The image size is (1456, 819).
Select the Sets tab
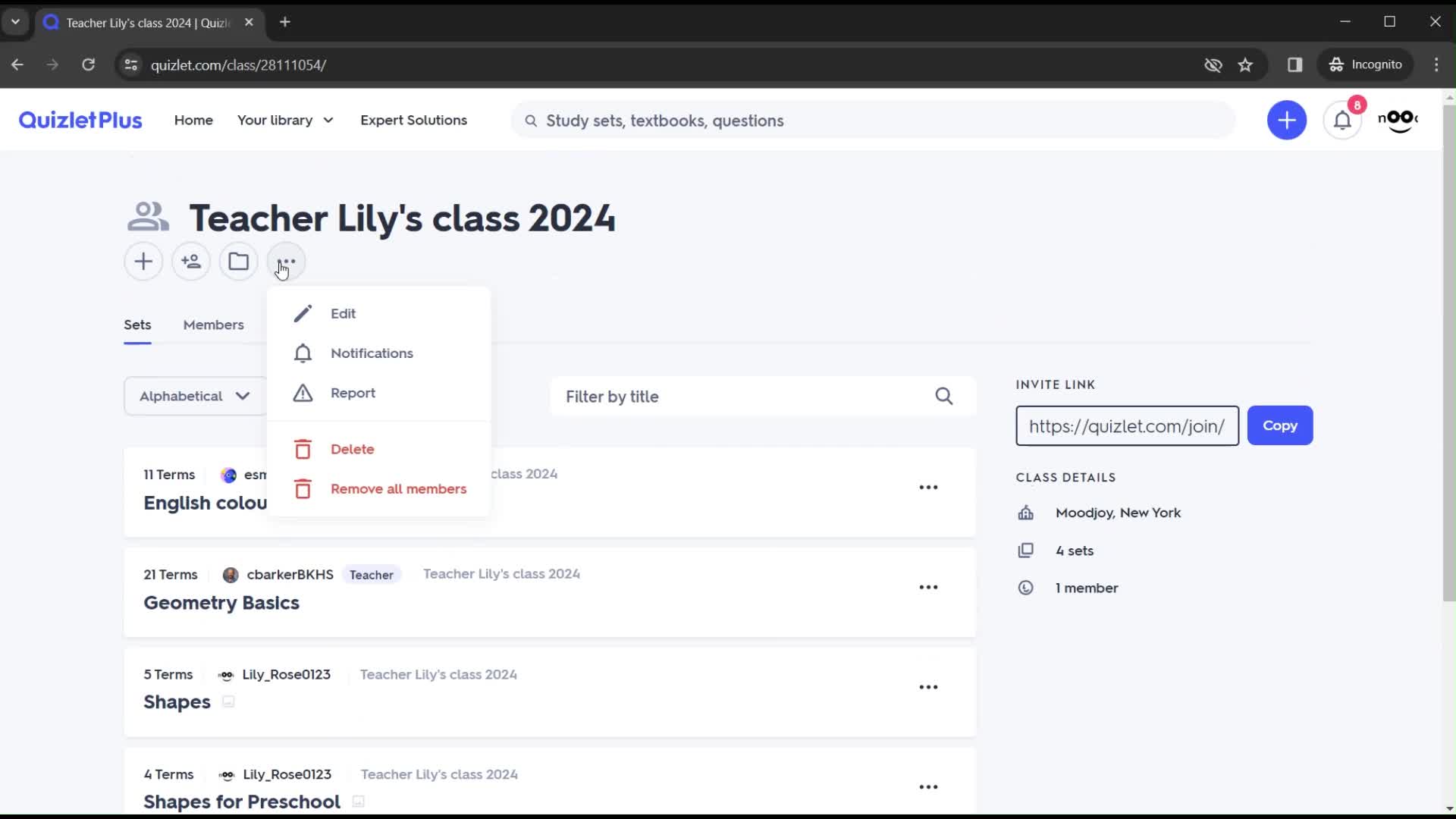[x=137, y=324]
